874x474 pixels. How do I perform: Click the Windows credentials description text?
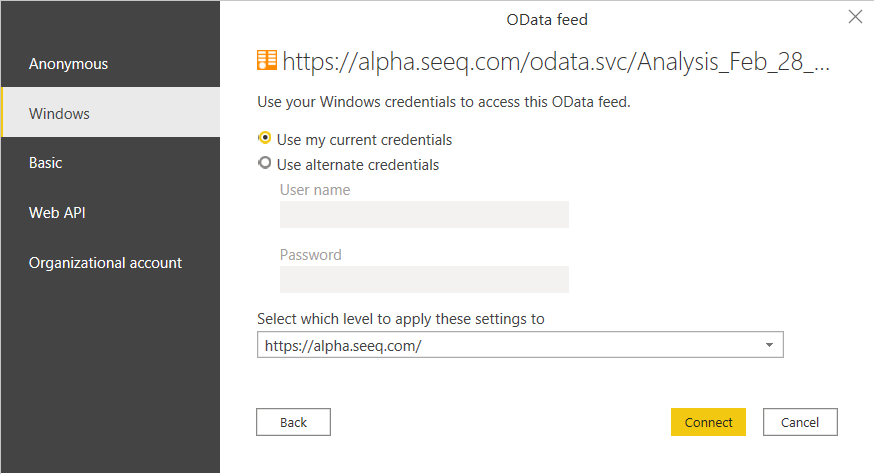(443, 101)
